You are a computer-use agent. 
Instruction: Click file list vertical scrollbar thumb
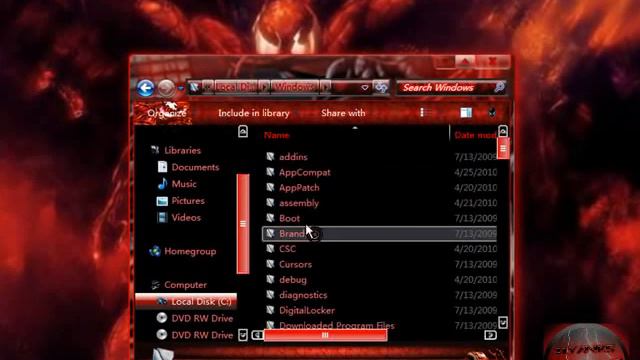[x=503, y=149]
